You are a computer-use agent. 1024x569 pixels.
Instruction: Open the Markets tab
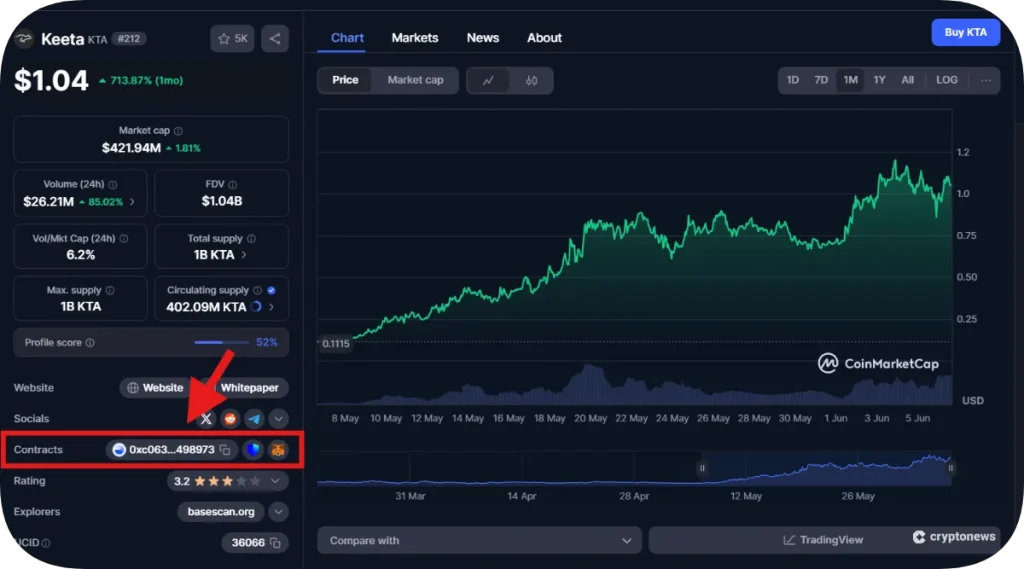pyautogui.click(x=415, y=38)
